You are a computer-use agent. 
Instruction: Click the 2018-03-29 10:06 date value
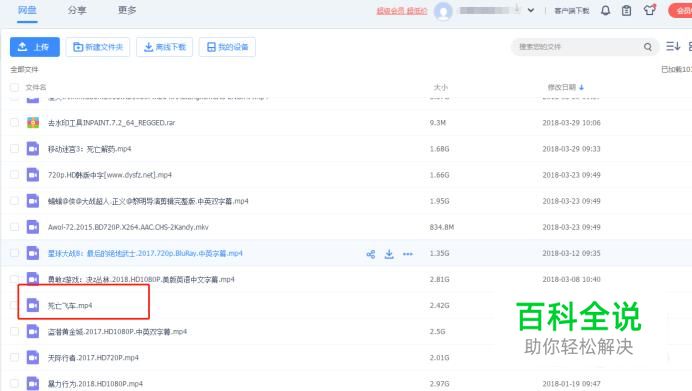point(572,123)
